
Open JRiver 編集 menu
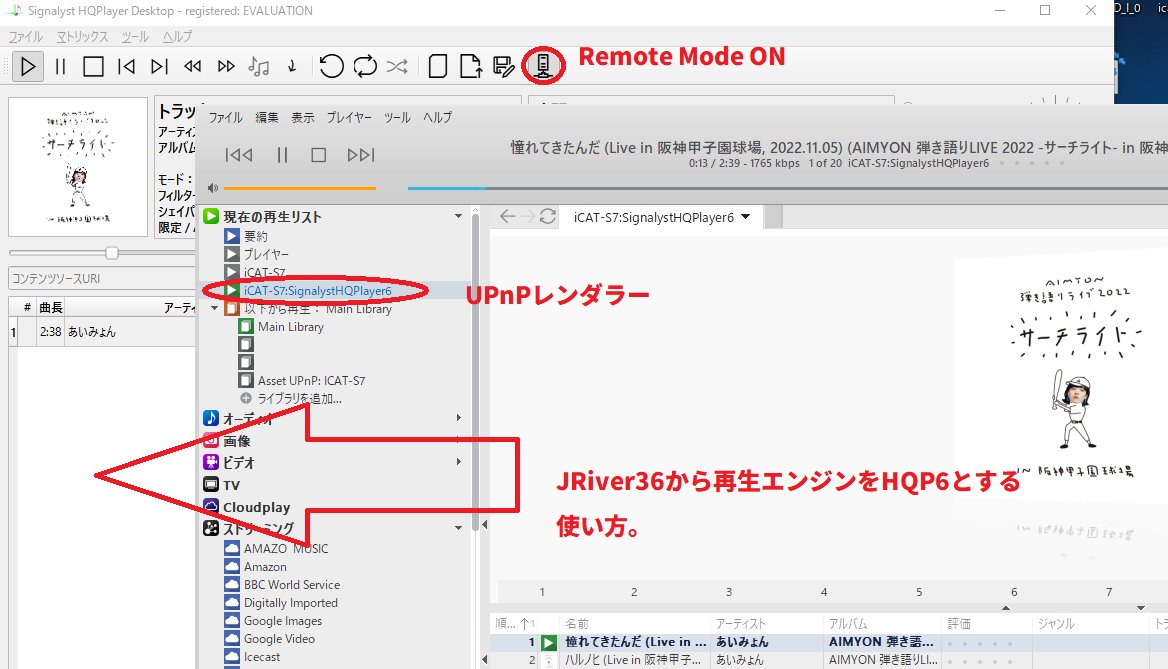267,118
